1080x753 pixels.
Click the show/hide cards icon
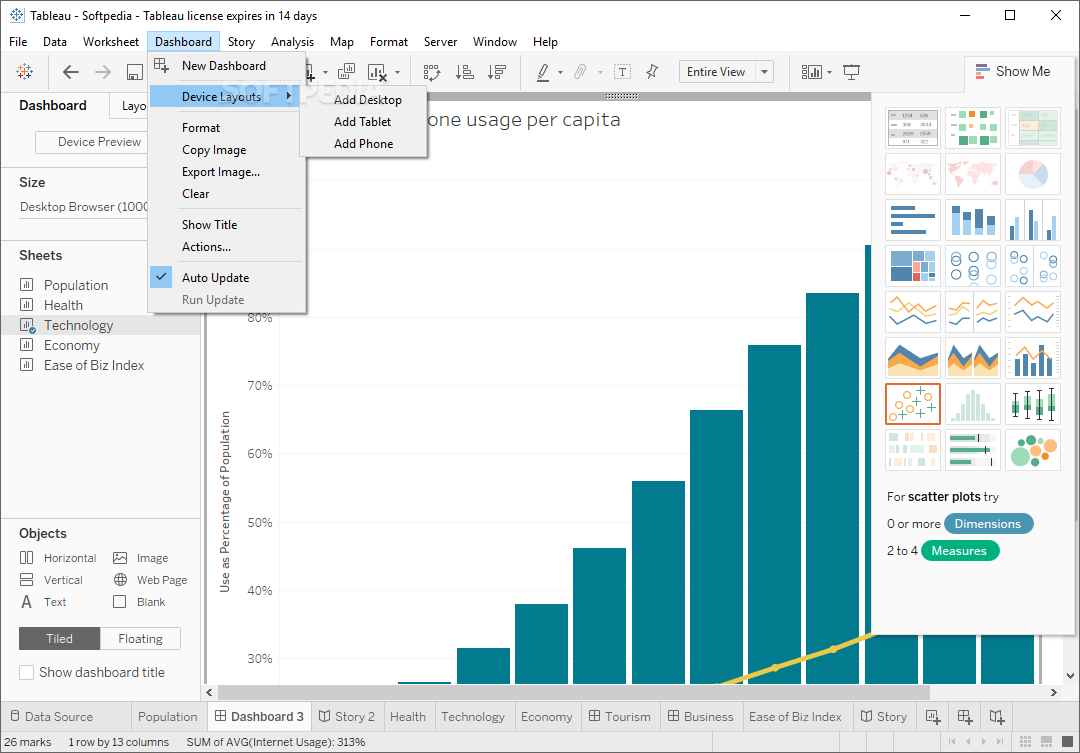[811, 72]
